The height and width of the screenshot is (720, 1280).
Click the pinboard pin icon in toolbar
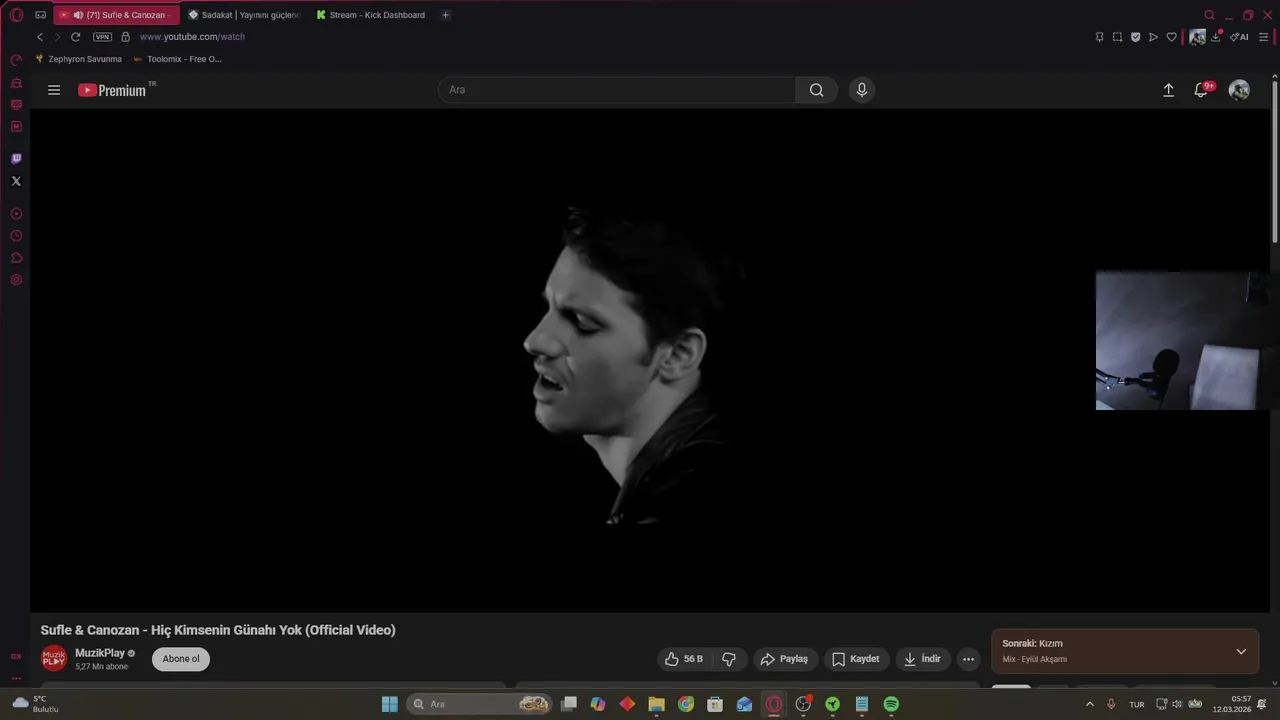[x=1099, y=37]
